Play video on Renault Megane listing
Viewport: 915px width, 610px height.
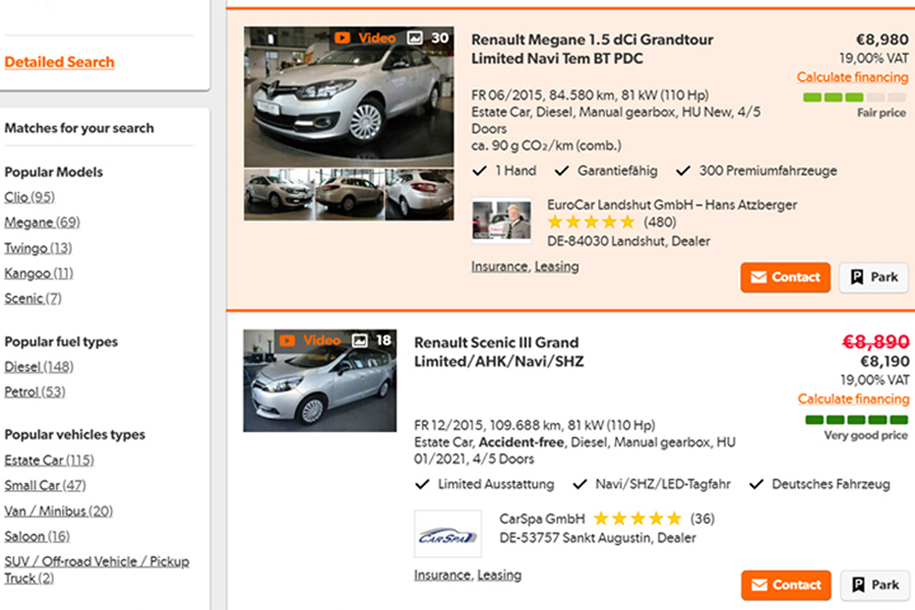tap(365, 38)
